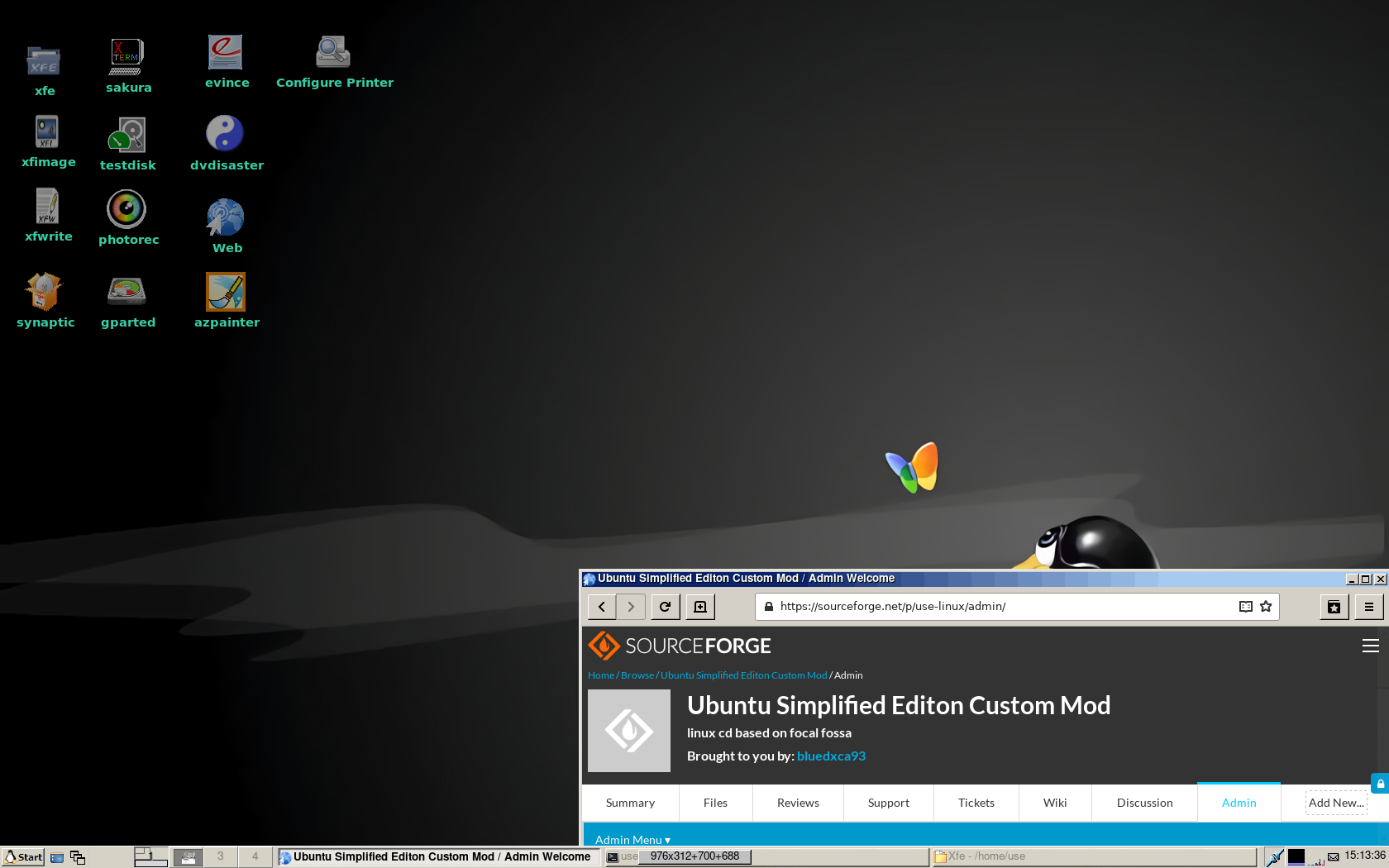Switch to workspace 1 in pager

click(151, 857)
